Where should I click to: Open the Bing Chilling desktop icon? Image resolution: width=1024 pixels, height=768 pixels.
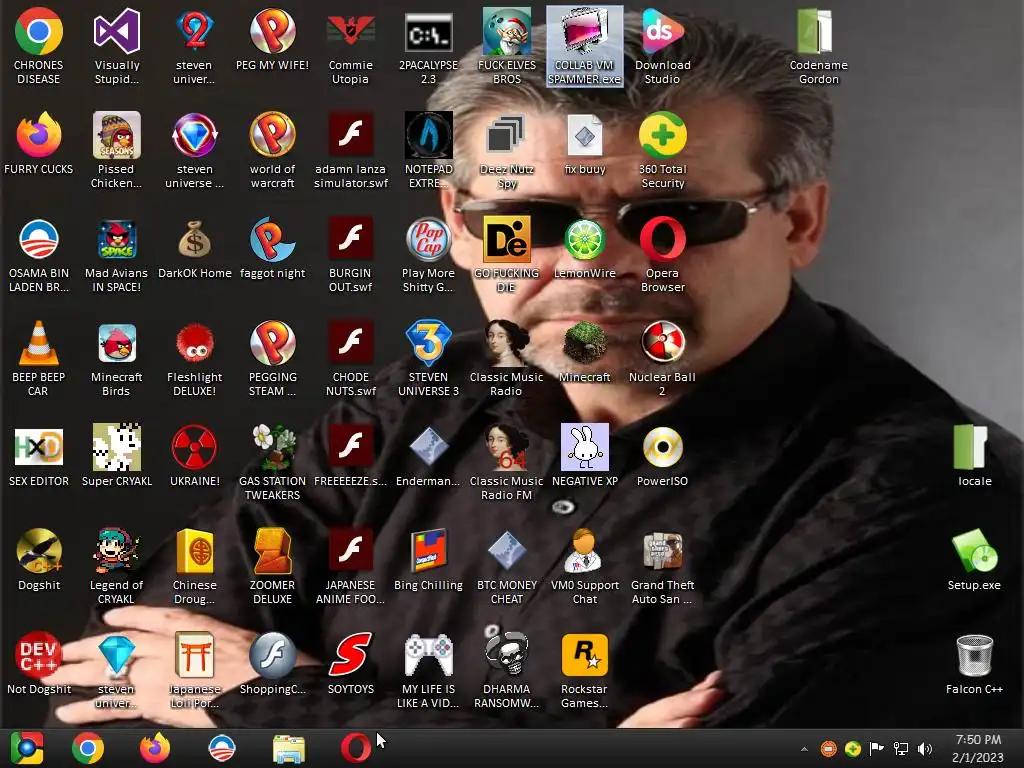coord(428,551)
